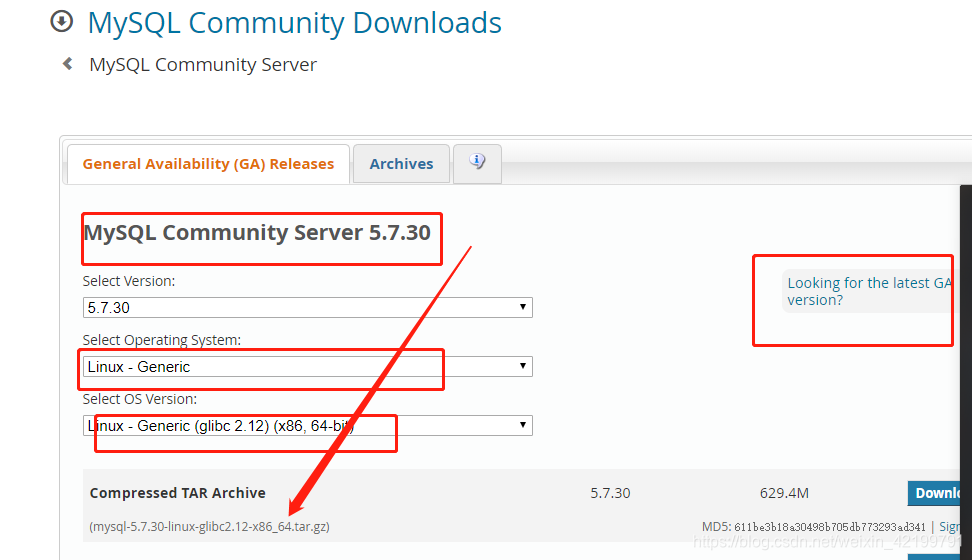Click the 629.4M file size
The height and width of the screenshot is (560, 972).
784,493
